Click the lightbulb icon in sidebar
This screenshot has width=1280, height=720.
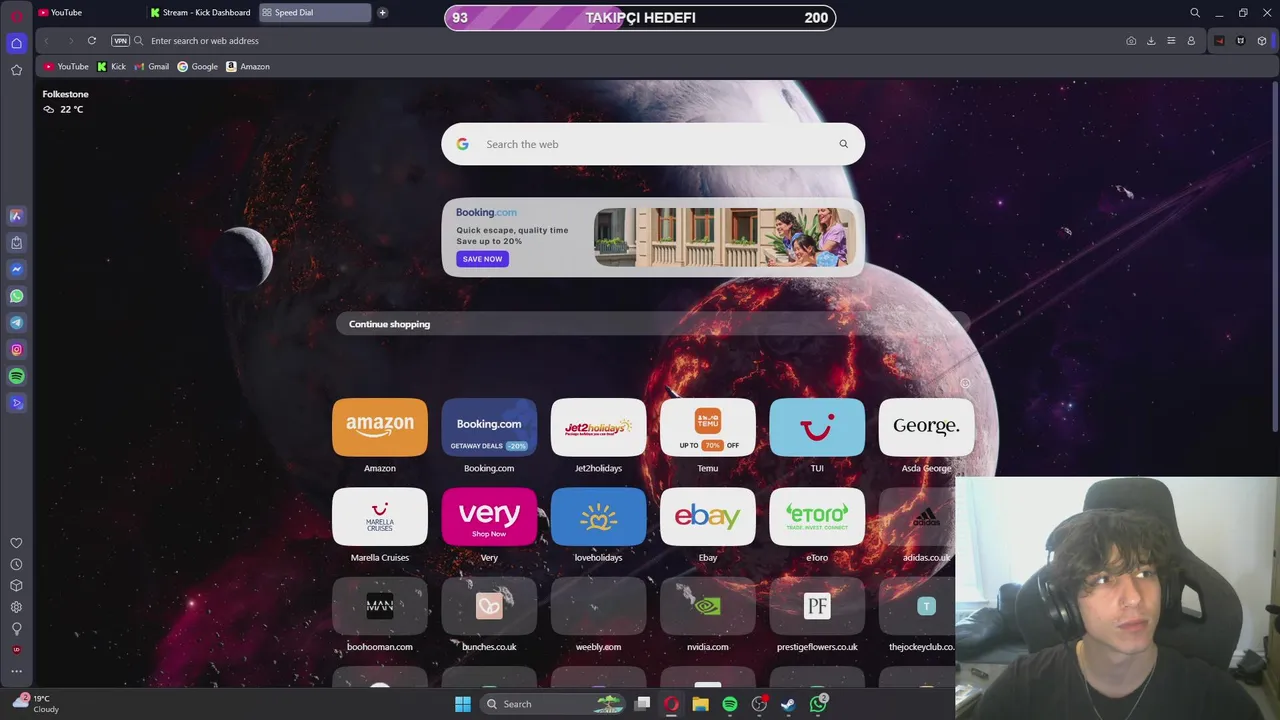(x=16, y=629)
